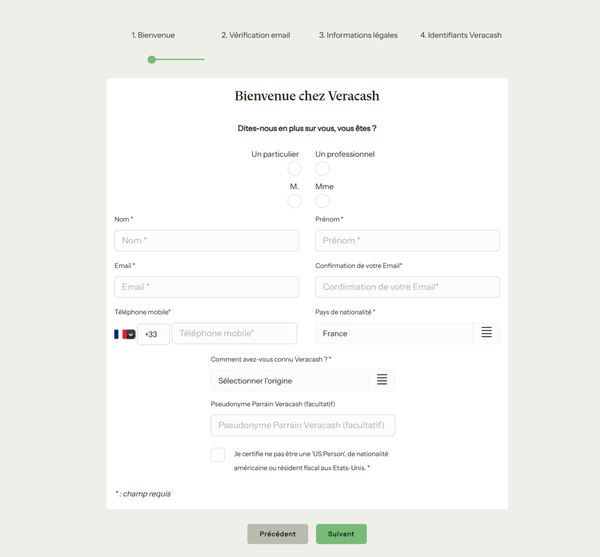Open the phone country code dropdown arrow
Screen dimensions: 600x557
click(x=130, y=335)
